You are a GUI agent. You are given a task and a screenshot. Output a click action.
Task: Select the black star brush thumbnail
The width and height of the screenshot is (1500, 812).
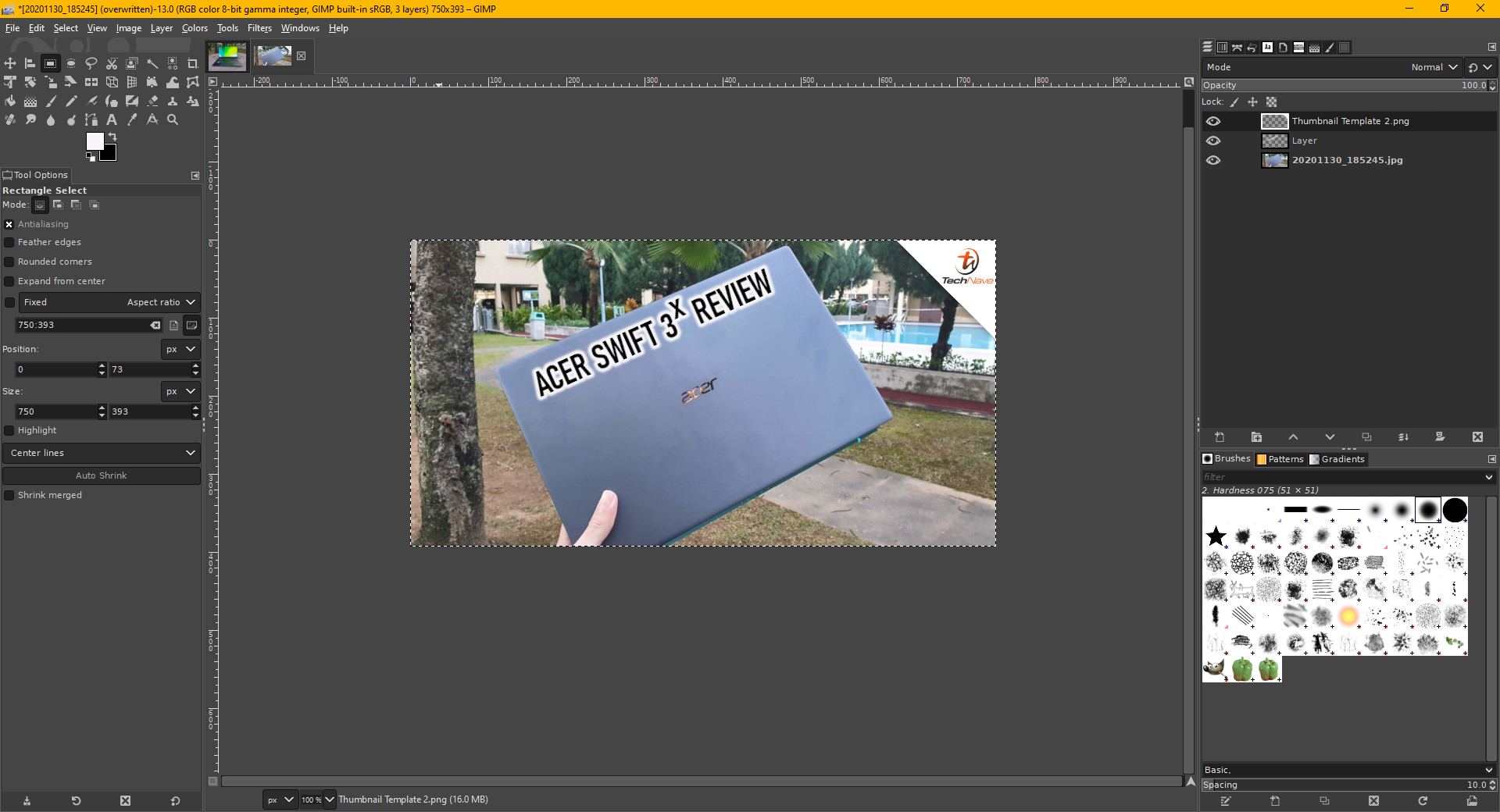pyautogui.click(x=1216, y=536)
